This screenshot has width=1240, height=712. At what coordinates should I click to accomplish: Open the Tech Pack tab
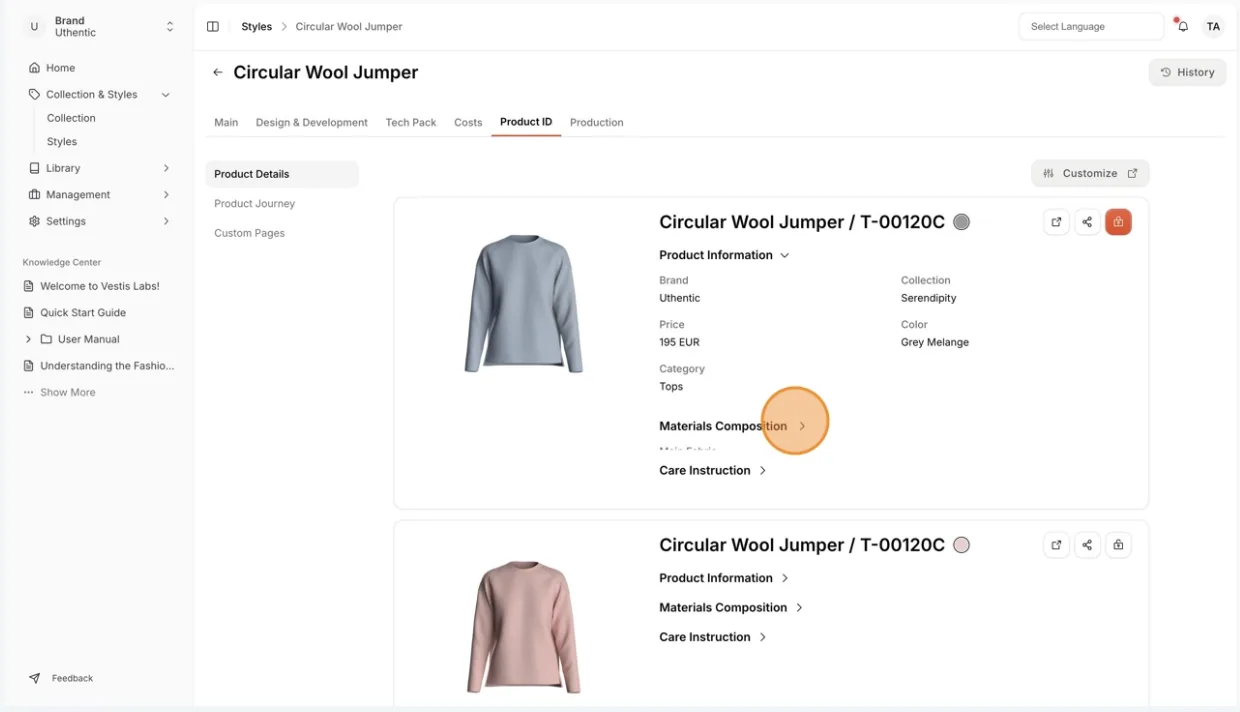[411, 122]
